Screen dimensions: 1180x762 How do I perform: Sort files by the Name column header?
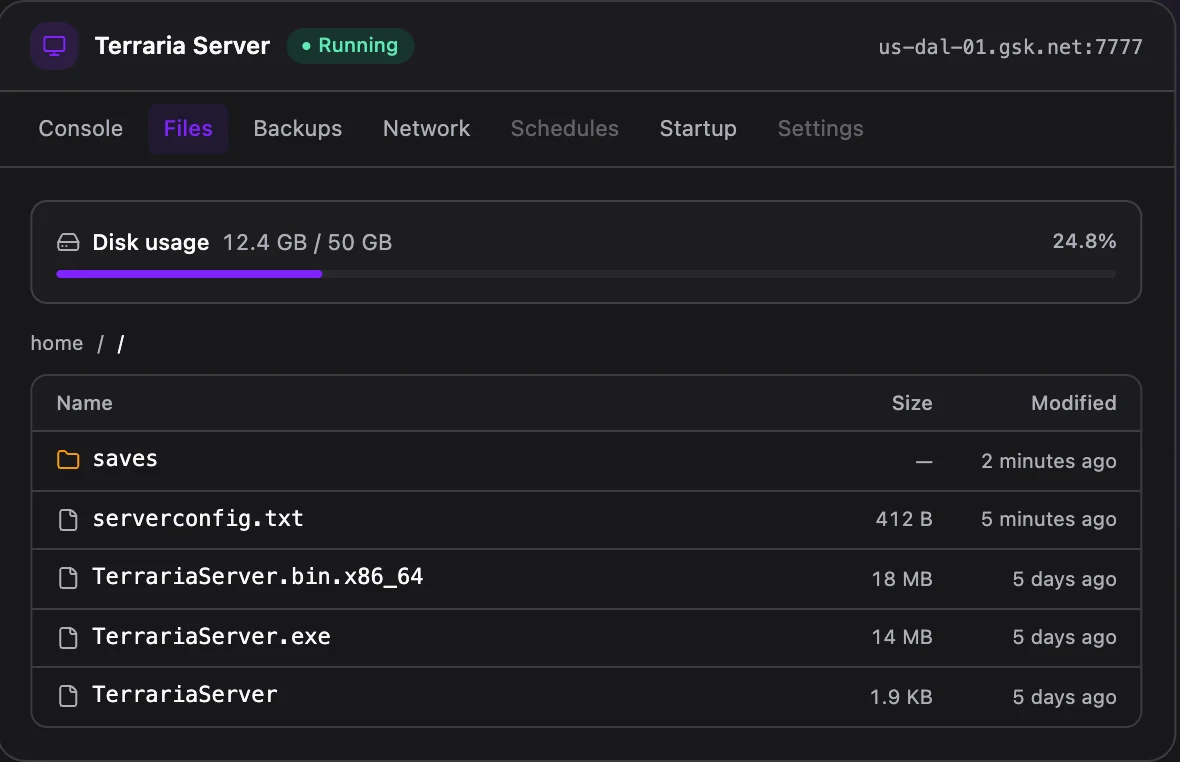pos(84,403)
